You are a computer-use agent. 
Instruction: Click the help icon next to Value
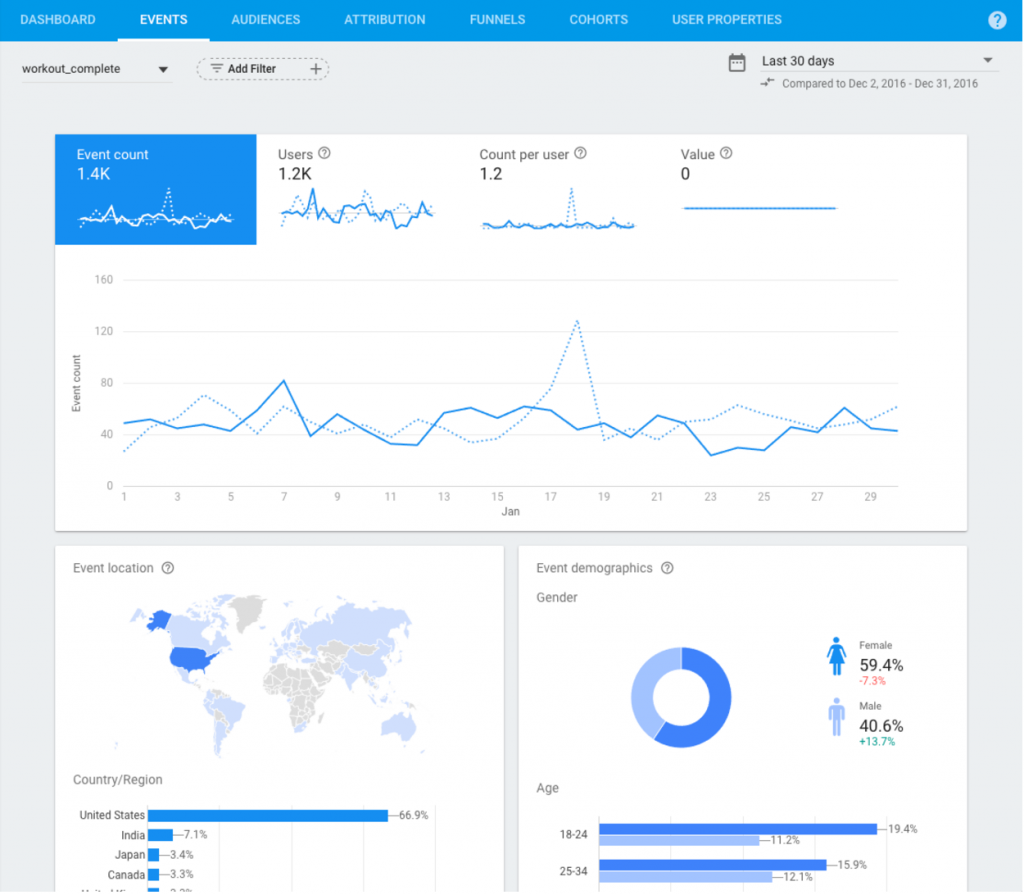[x=726, y=154]
